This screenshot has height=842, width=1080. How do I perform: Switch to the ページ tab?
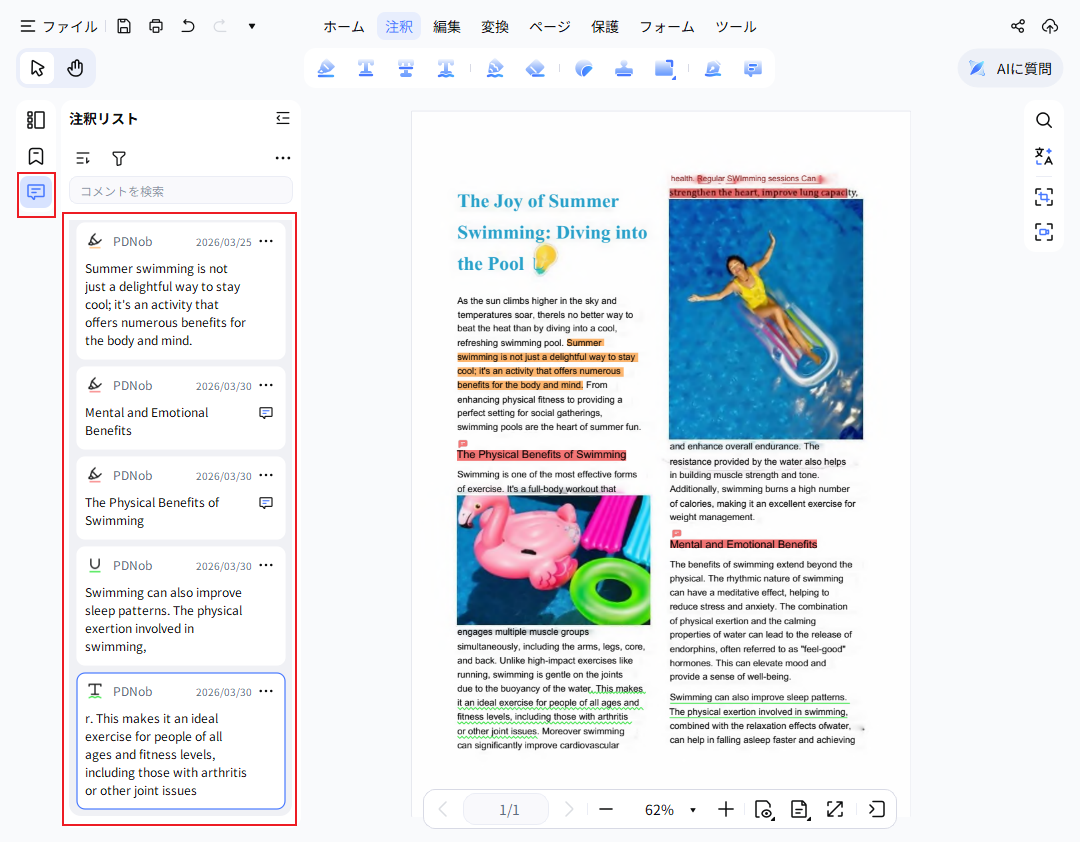(x=549, y=27)
